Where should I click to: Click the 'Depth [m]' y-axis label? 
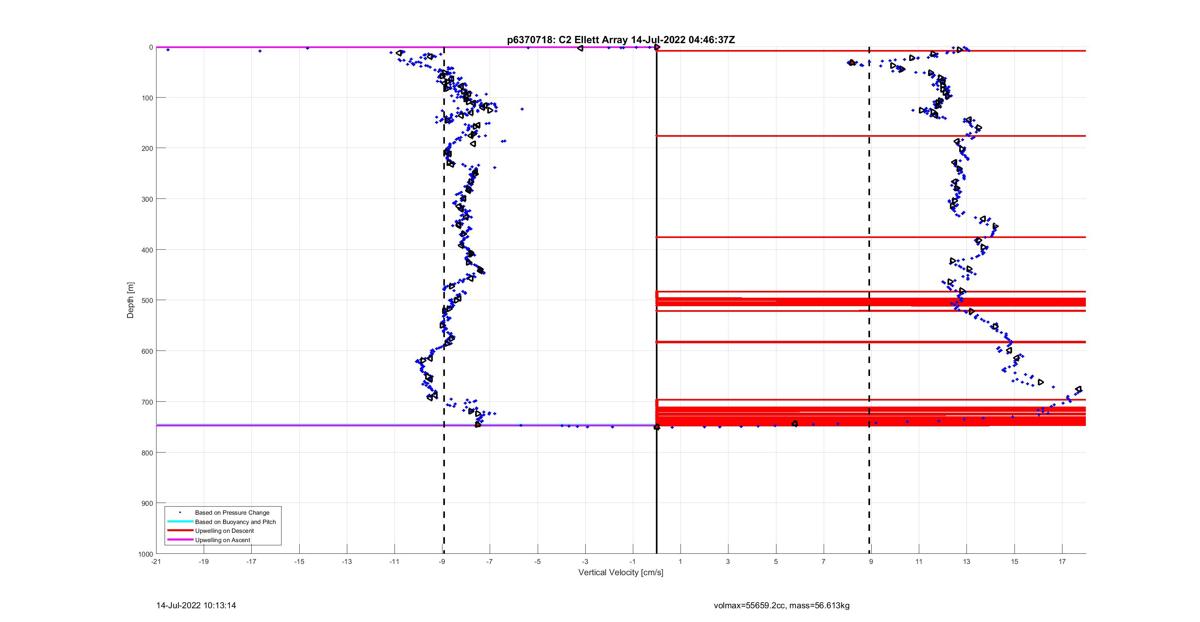point(131,300)
